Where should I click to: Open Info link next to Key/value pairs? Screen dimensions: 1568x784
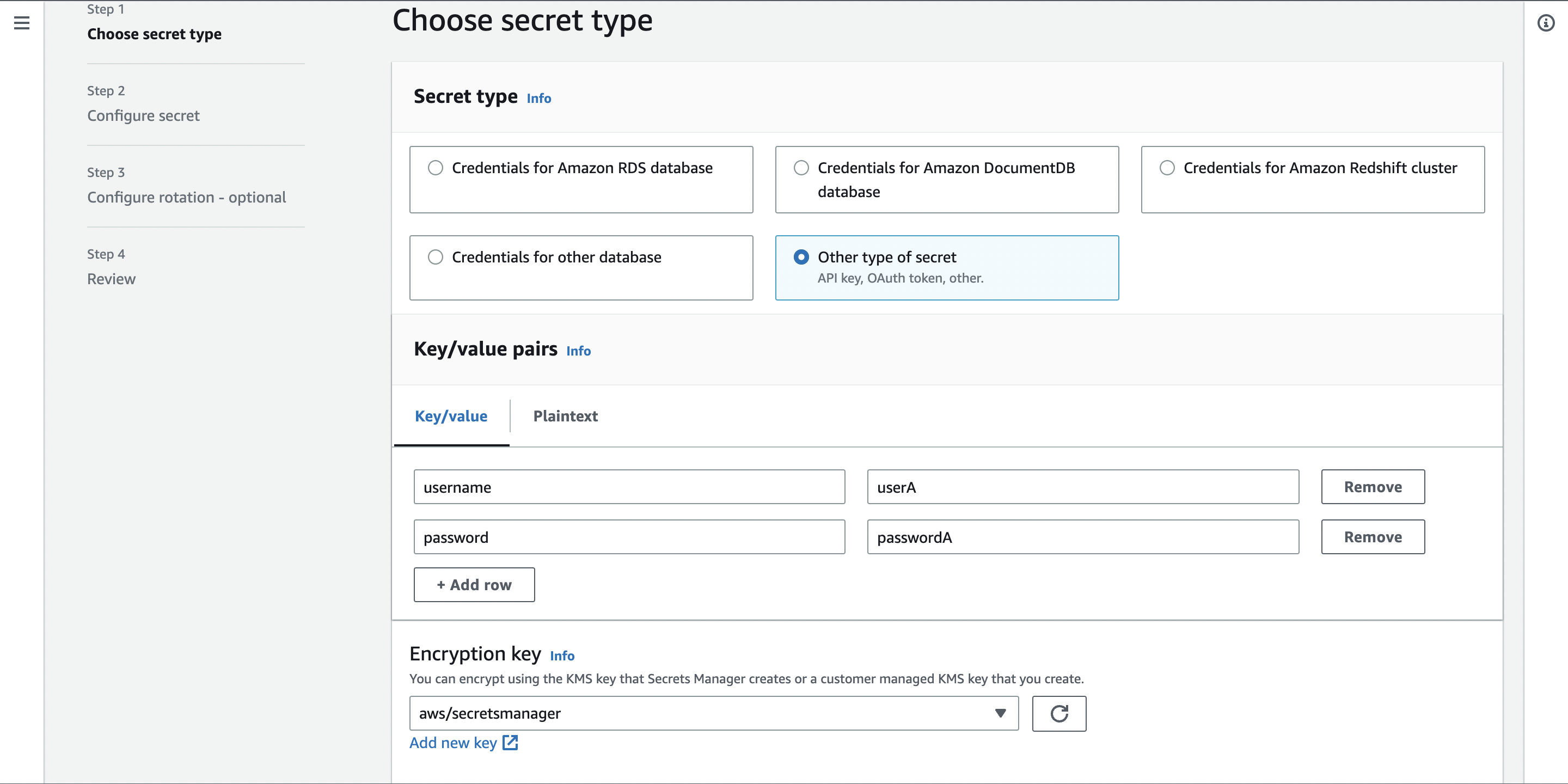[578, 351]
